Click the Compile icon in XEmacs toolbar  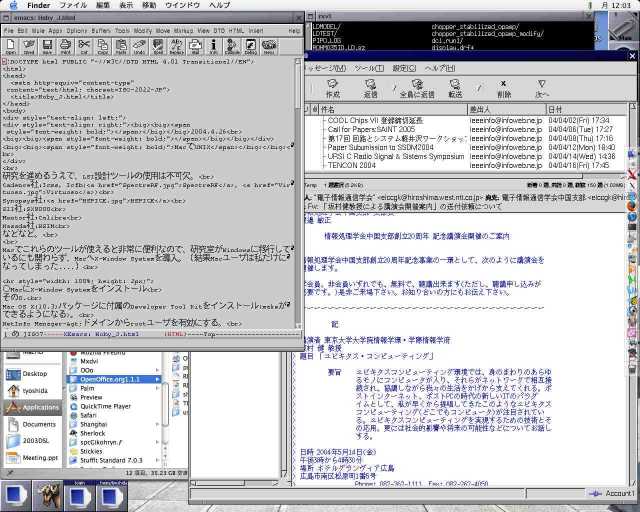(x=232, y=47)
